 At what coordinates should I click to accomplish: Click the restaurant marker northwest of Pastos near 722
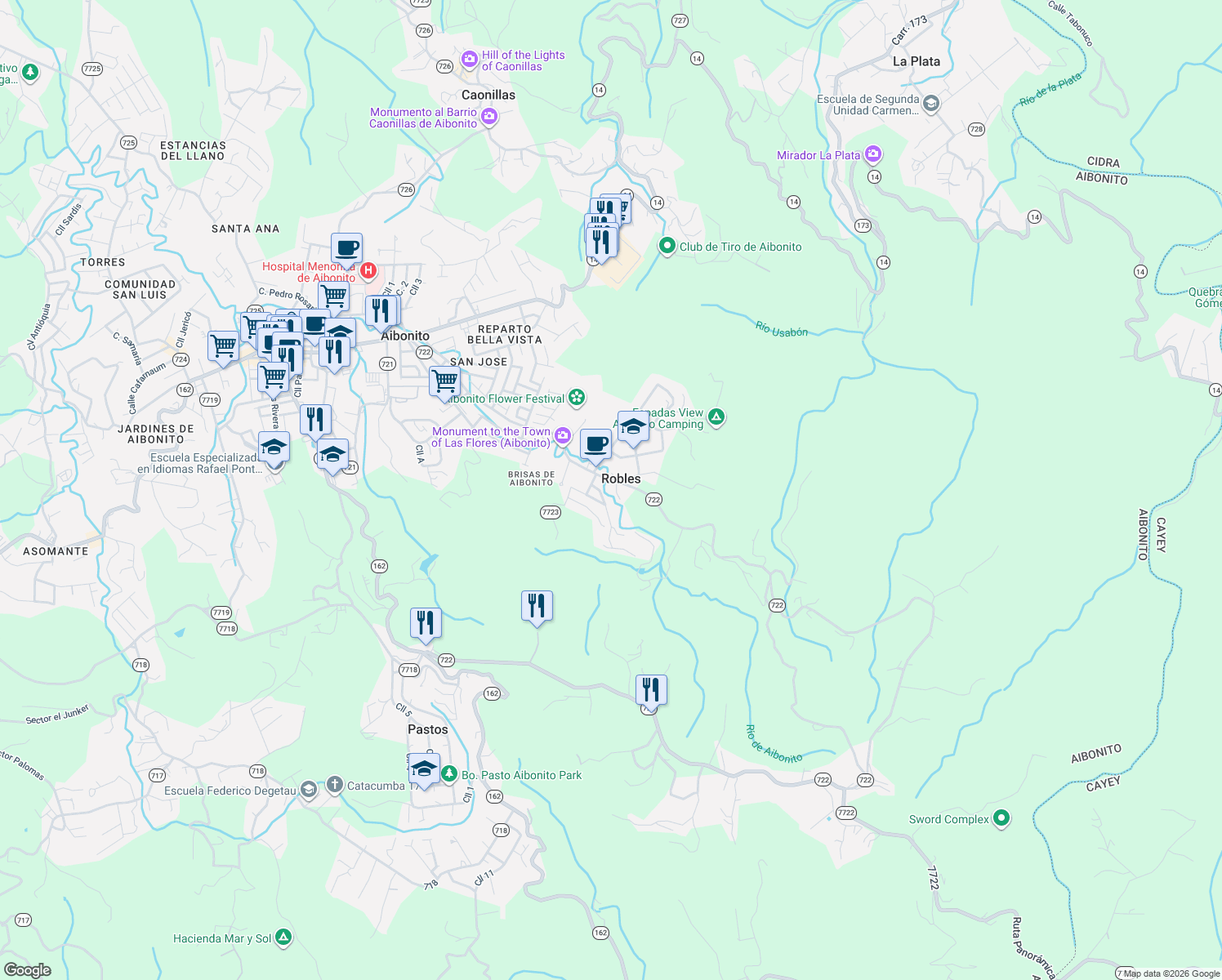426,625
